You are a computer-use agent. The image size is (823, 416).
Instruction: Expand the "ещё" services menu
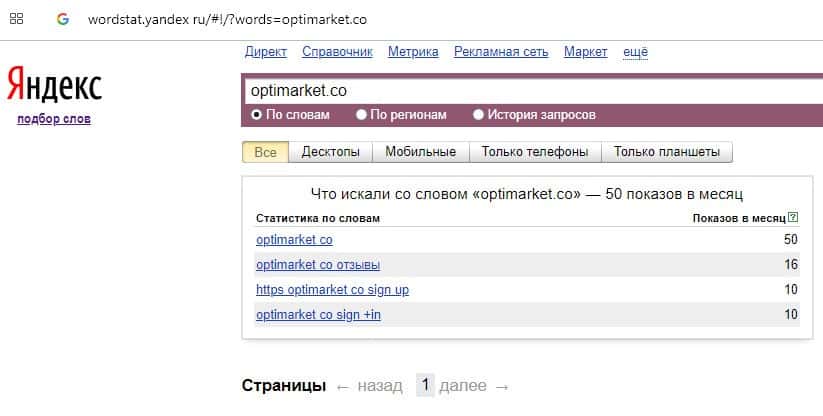(x=635, y=52)
